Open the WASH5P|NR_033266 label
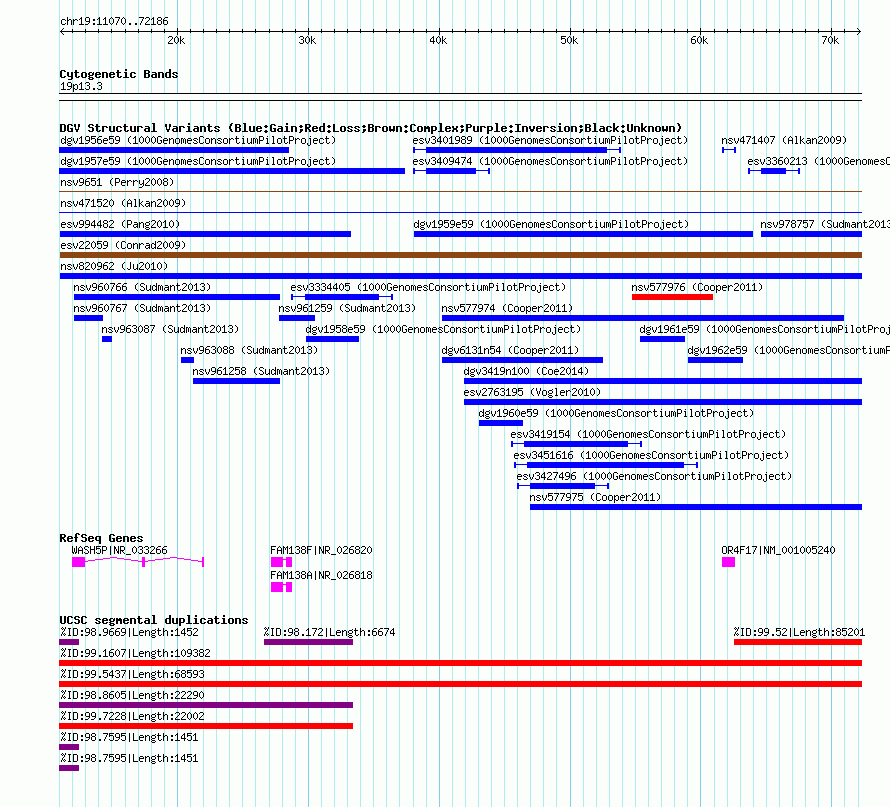The image size is (890, 807). [x=119, y=550]
